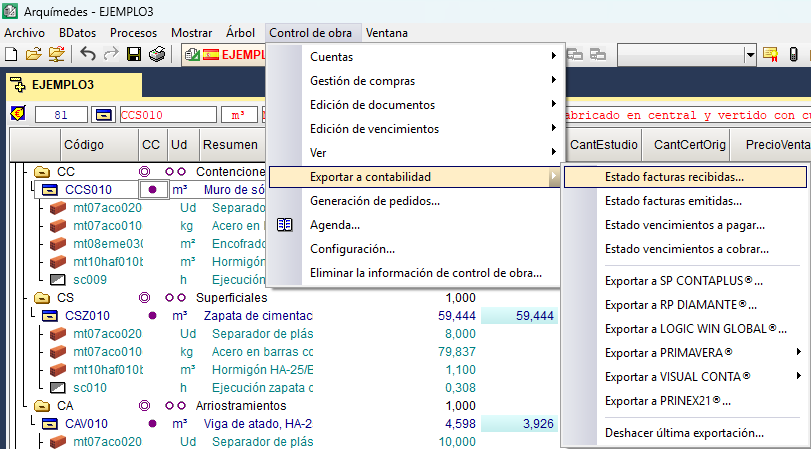Open network database folder icon
This screenshot has width=811, height=449.
[x=57, y=54]
